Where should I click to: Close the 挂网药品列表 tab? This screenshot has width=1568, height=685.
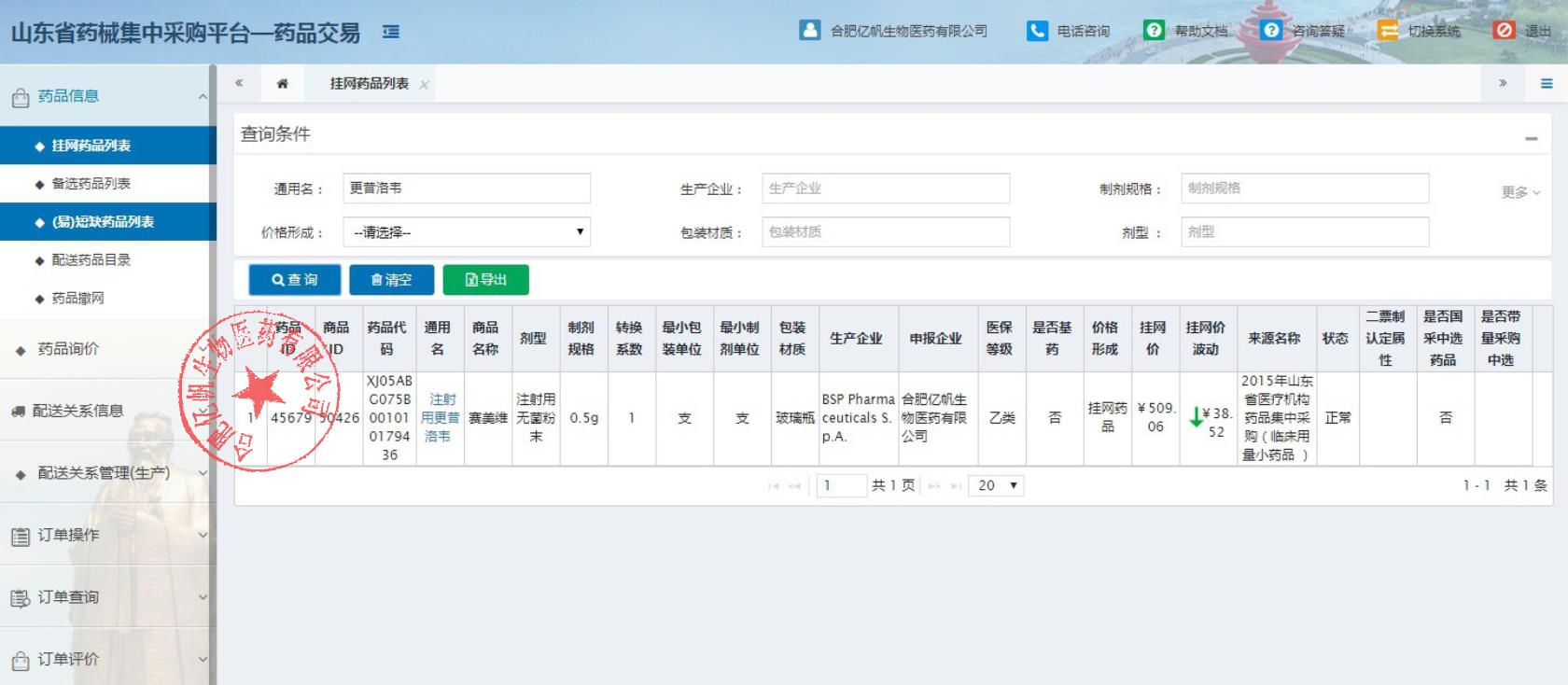[x=424, y=85]
